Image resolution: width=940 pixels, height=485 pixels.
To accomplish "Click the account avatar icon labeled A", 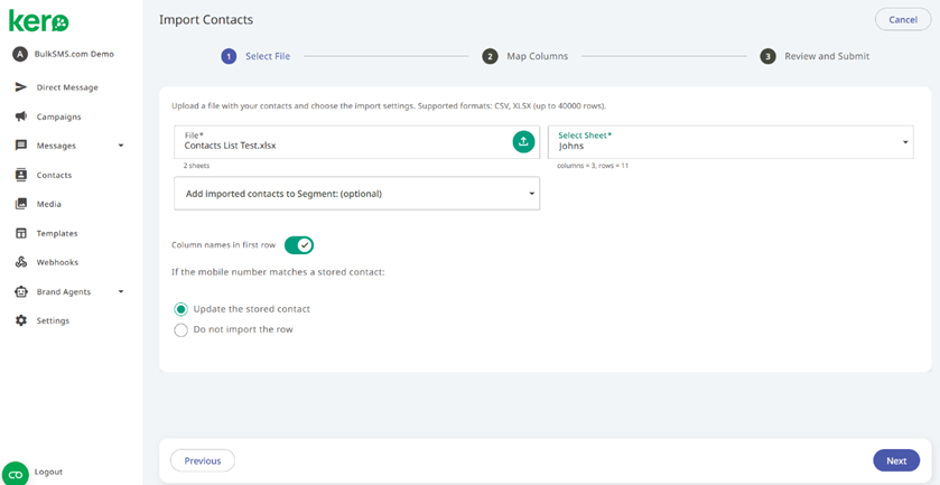I will click(20, 54).
